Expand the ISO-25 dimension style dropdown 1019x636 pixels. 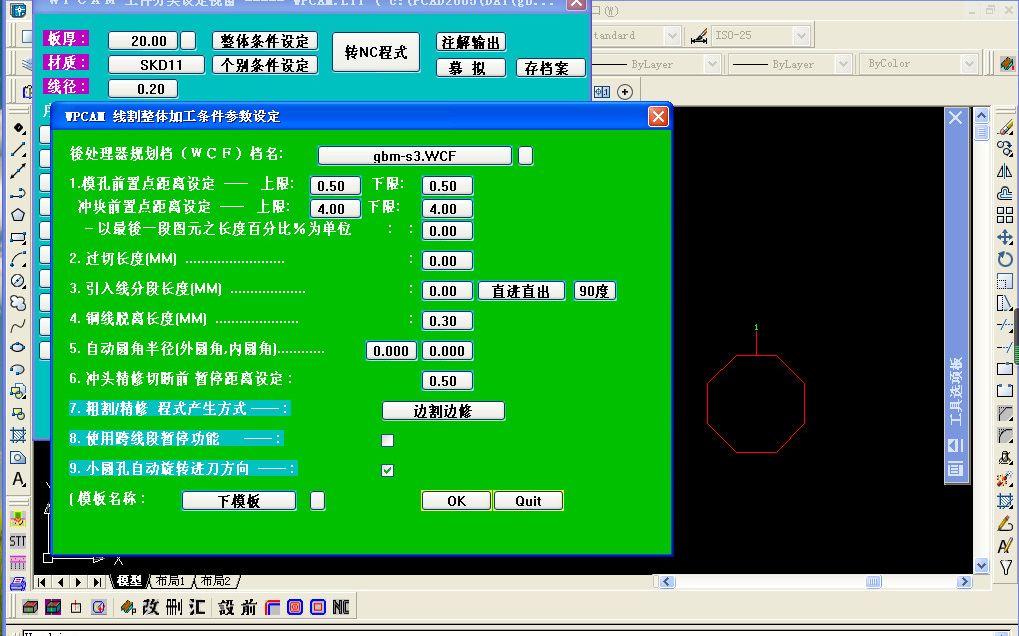(x=799, y=36)
